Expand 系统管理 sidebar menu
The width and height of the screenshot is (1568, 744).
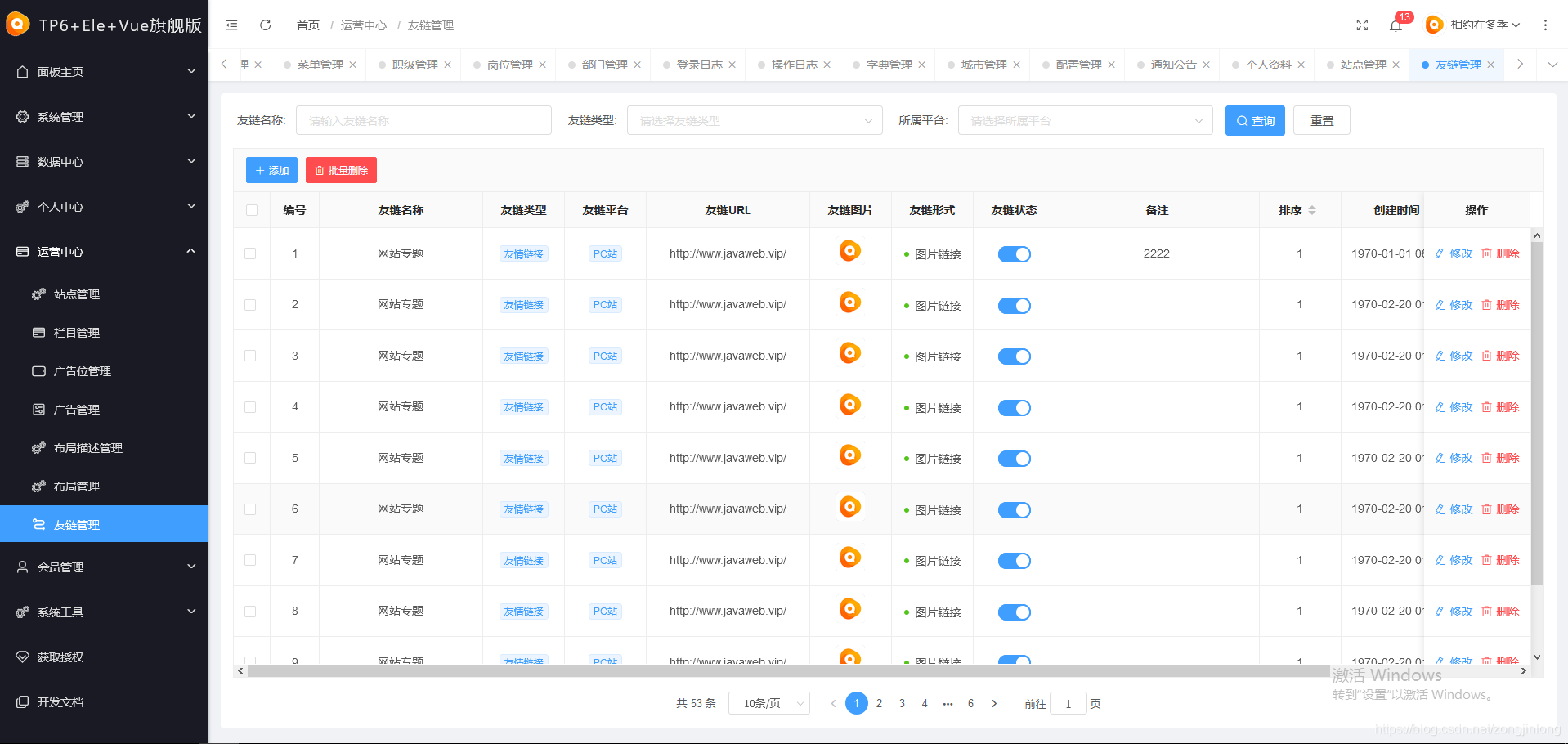coord(104,117)
